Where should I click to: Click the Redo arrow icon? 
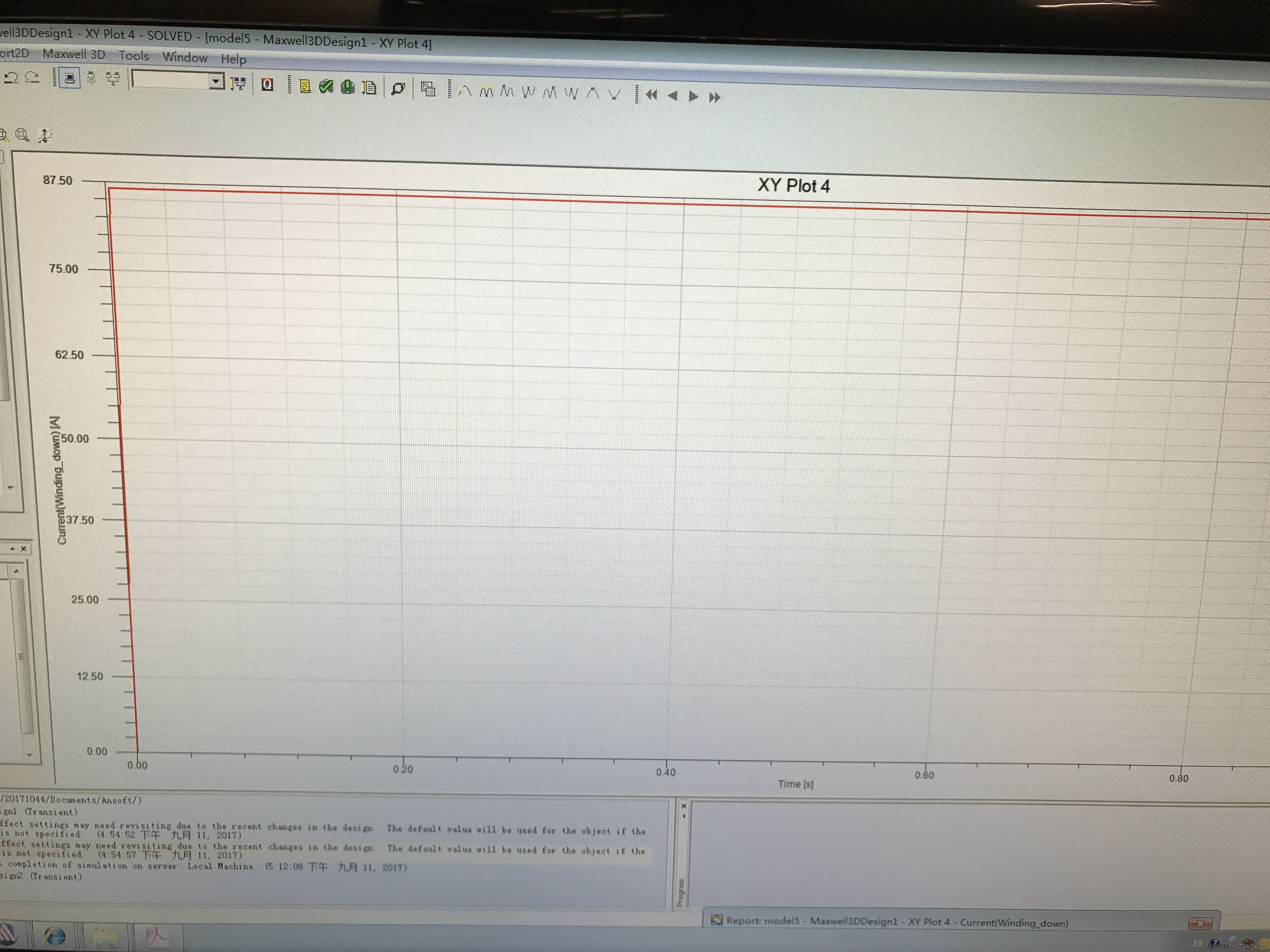click(x=32, y=77)
